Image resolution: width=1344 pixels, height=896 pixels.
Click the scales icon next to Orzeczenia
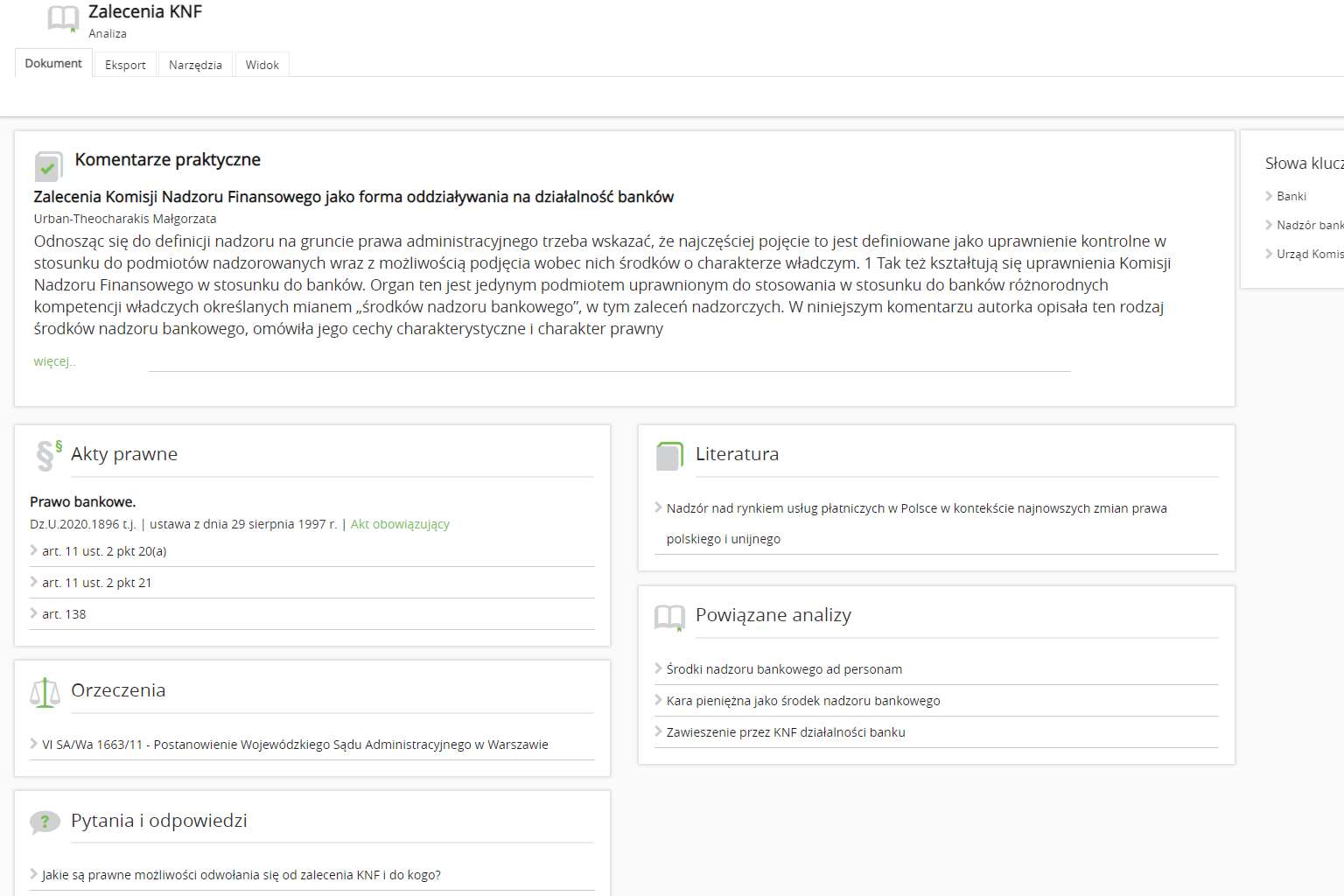[45, 692]
